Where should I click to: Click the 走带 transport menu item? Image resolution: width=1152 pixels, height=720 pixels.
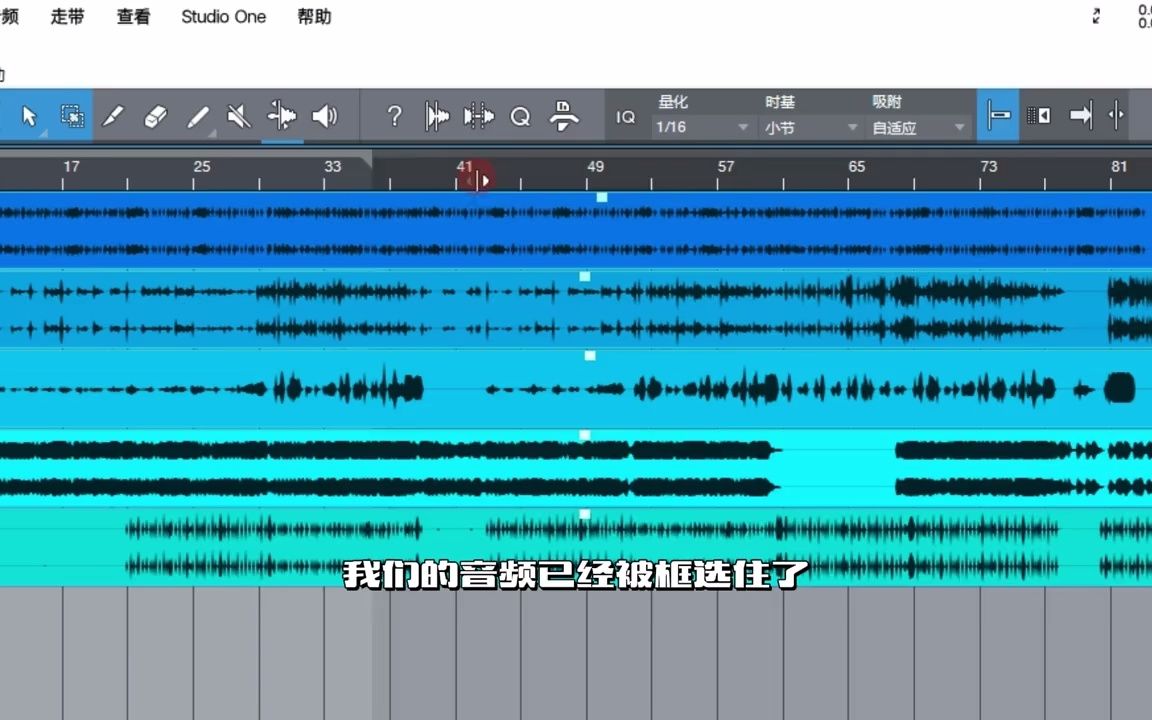pyautogui.click(x=66, y=16)
